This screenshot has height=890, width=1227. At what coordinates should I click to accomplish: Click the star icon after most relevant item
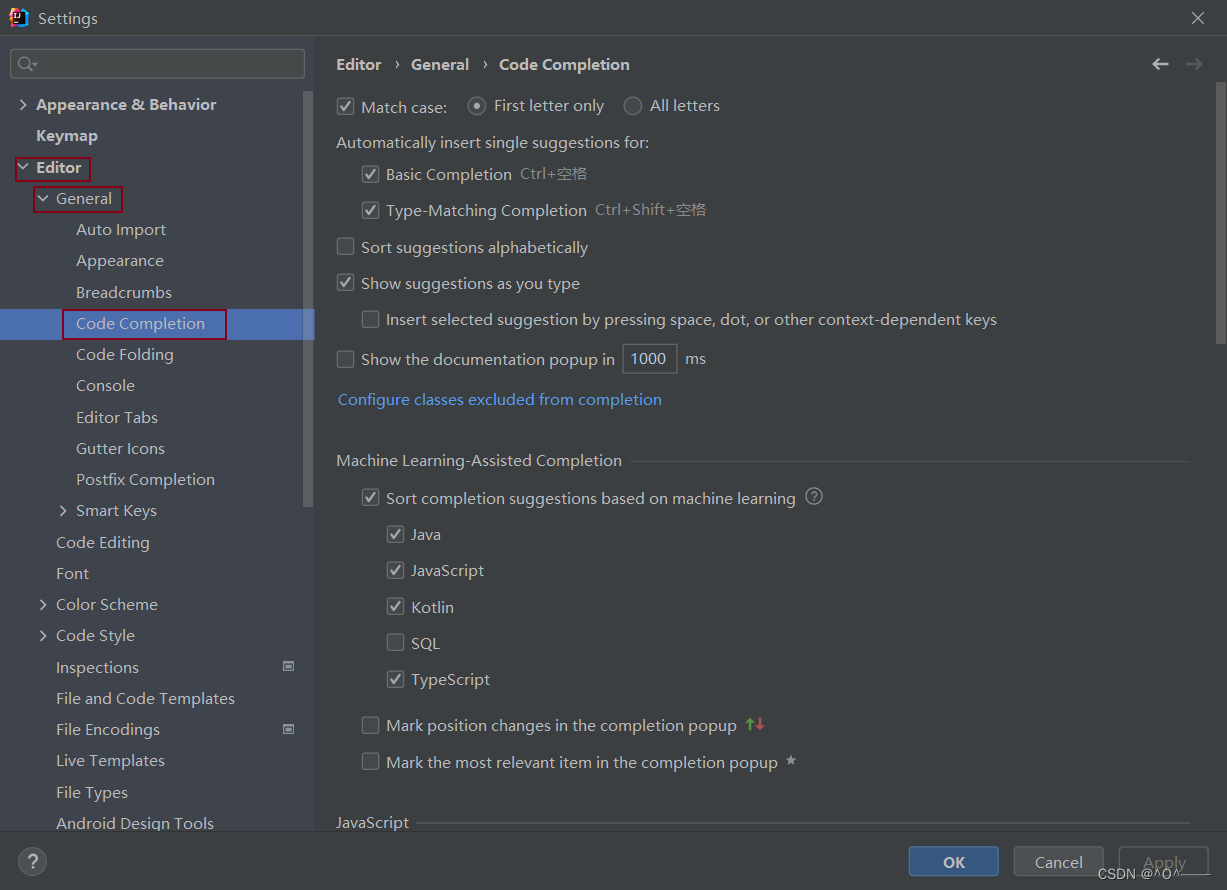pyautogui.click(x=791, y=761)
